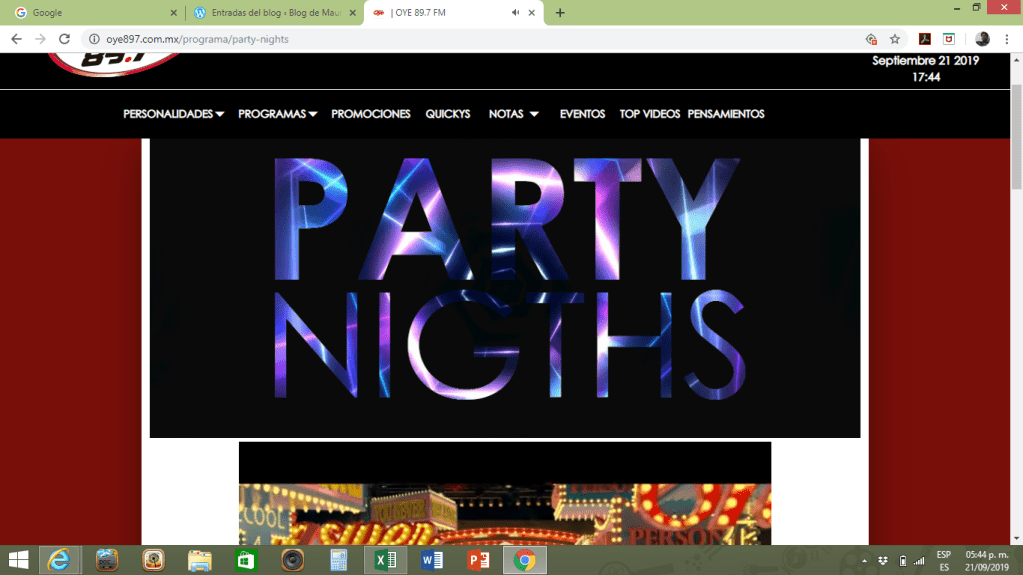Mute the audio on the OYE 89.7 FM tab
1023x575 pixels.
(515, 13)
